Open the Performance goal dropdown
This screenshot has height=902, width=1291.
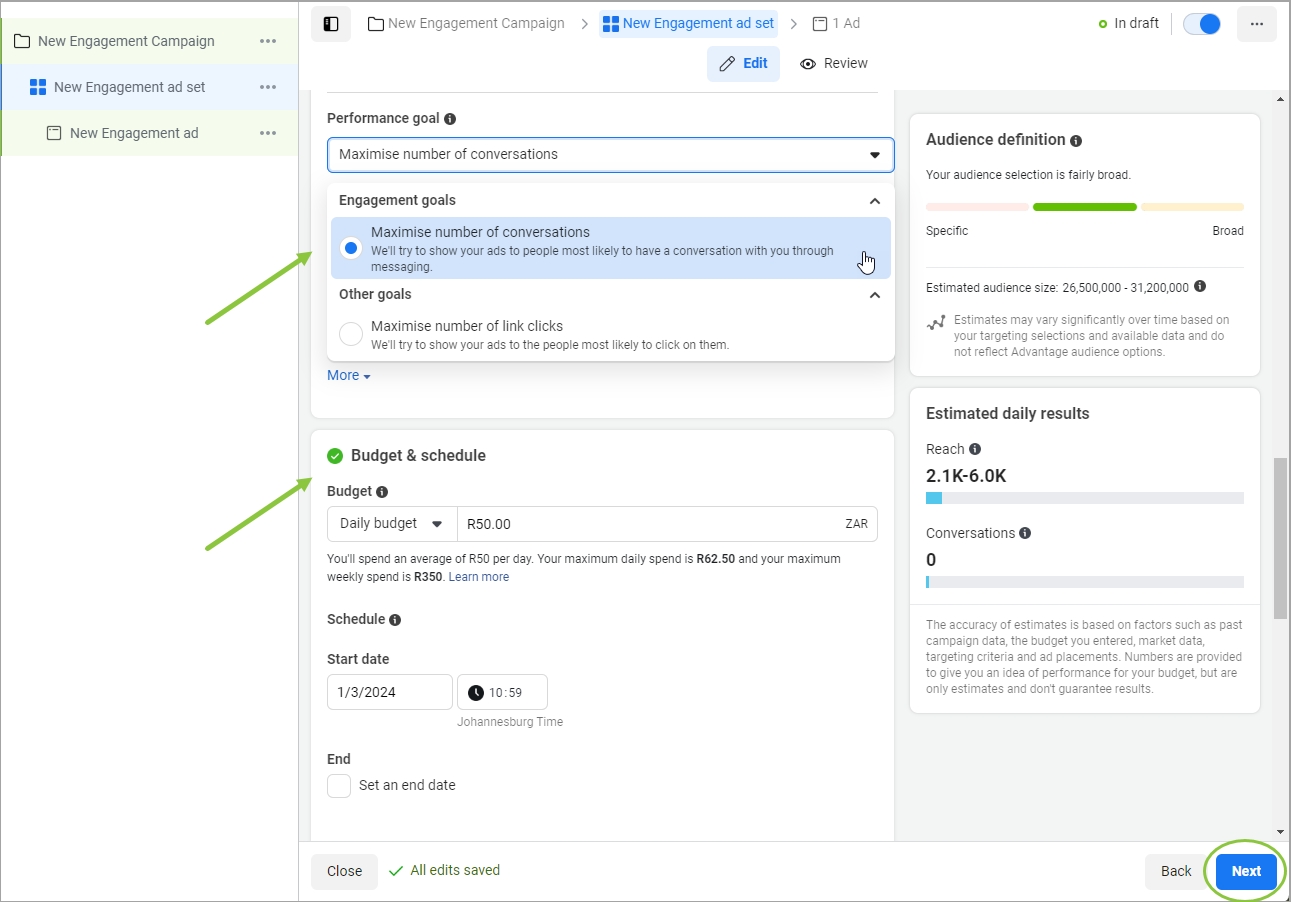click(610, 155)
